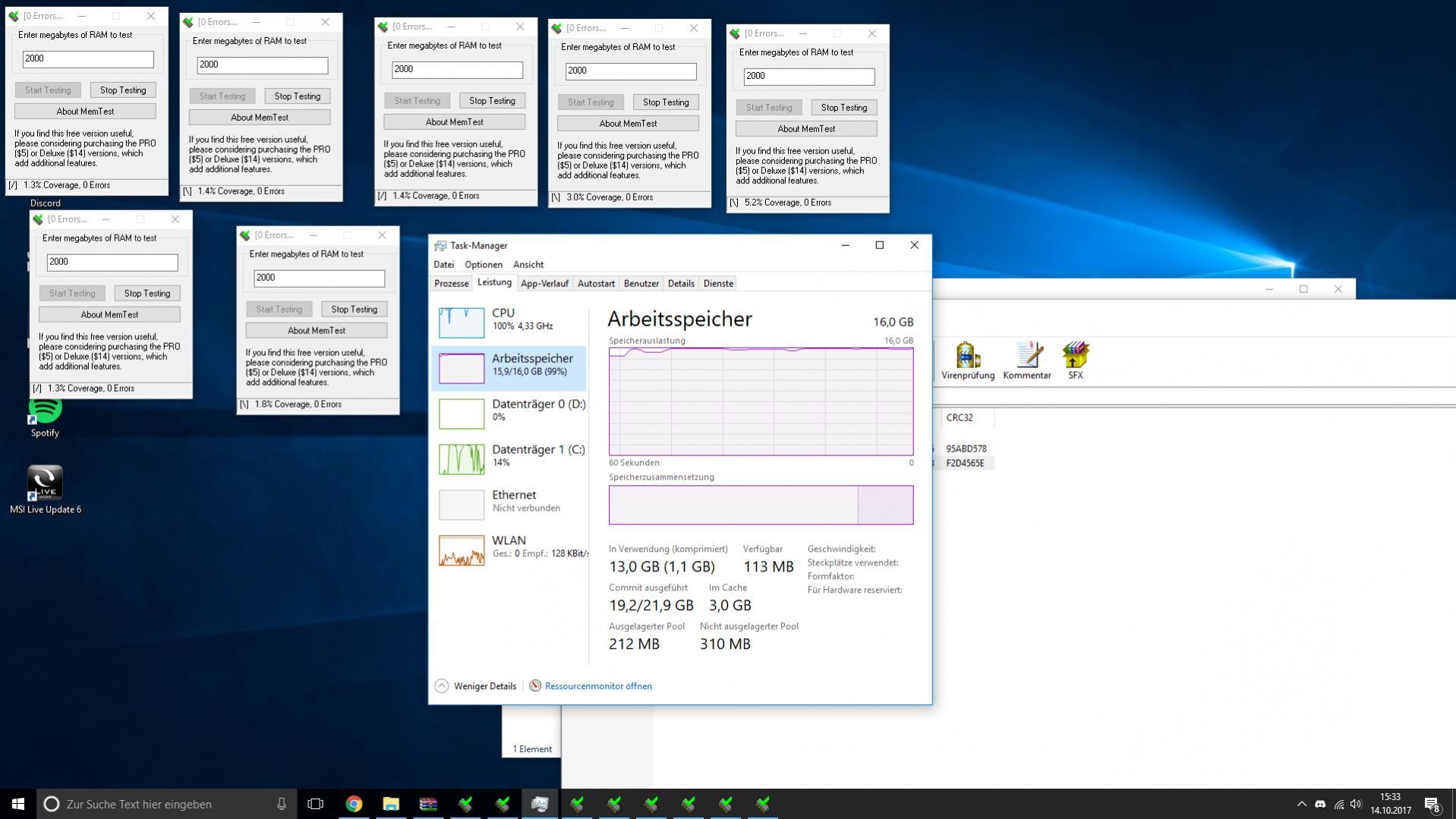Open Spotify desktop shortcut
This screenshot has width=1456, height=819.
(45, 415)
